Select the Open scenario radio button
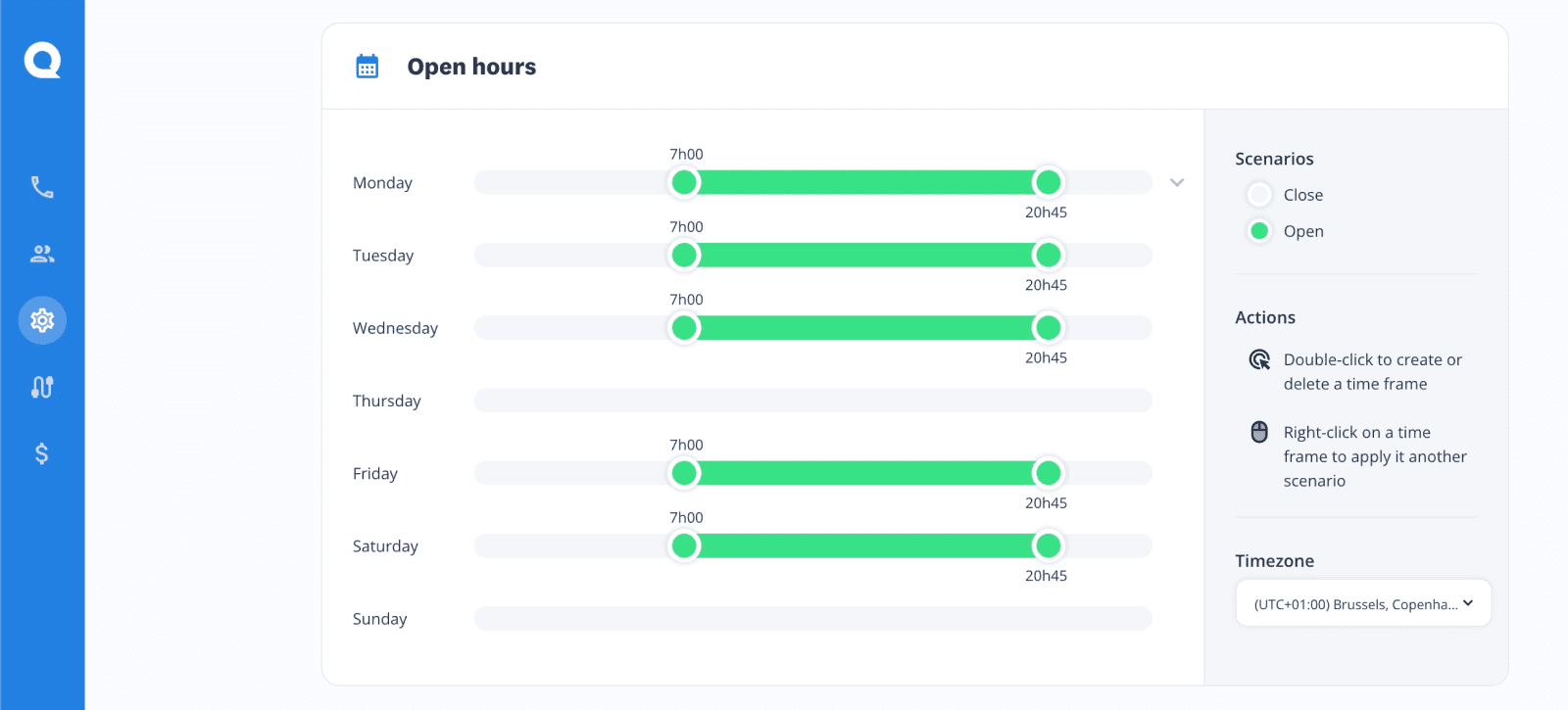 (x=1260, y=231)
